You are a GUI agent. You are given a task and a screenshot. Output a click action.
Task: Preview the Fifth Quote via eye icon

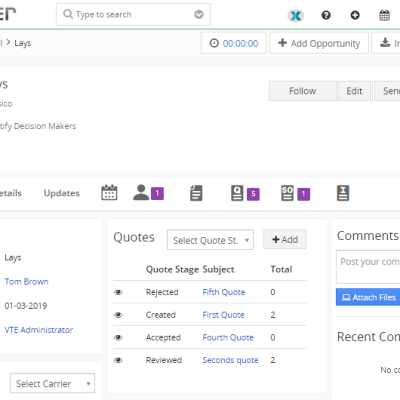118,292
